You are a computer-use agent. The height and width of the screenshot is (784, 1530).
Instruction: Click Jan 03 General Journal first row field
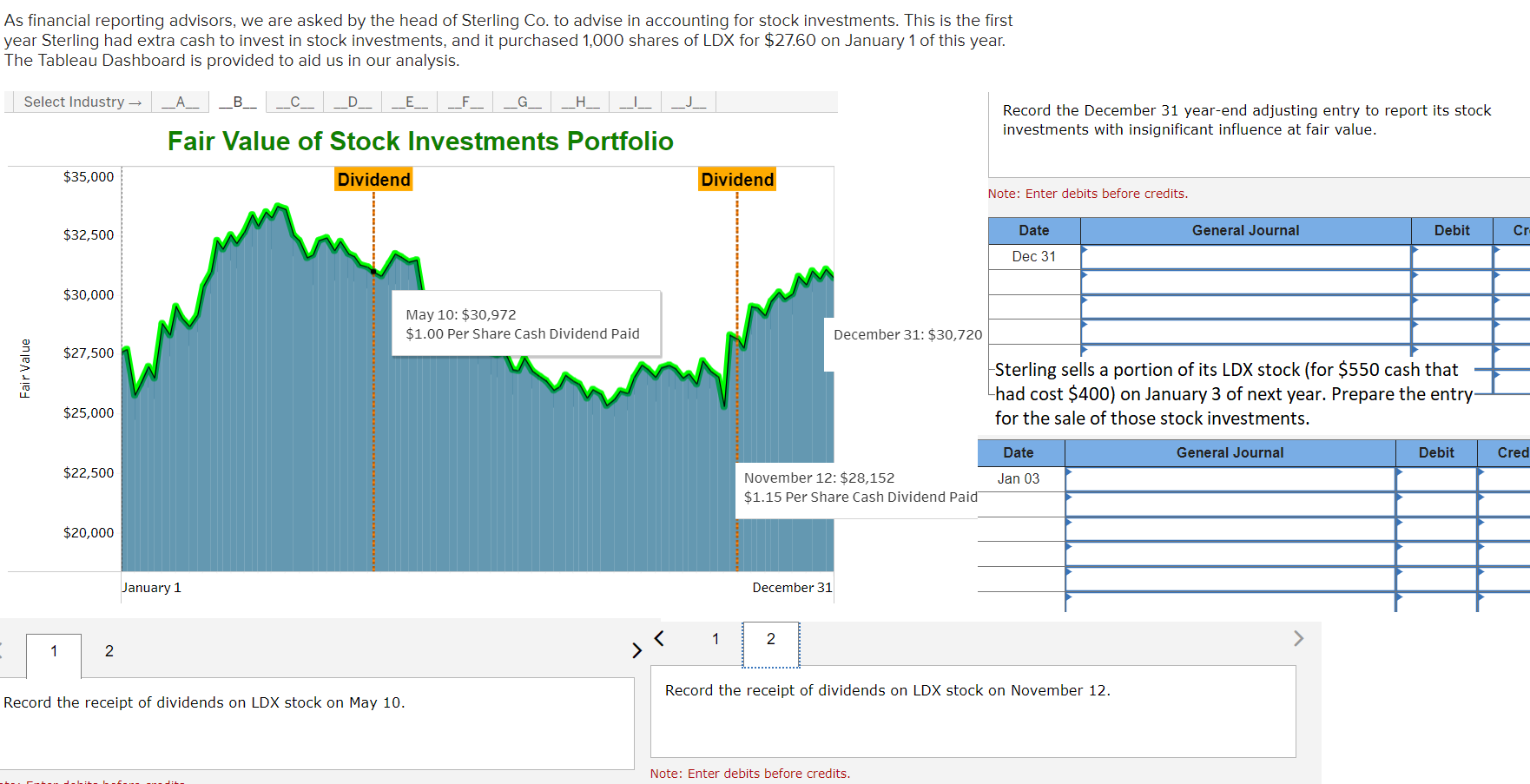(1230, 479)
